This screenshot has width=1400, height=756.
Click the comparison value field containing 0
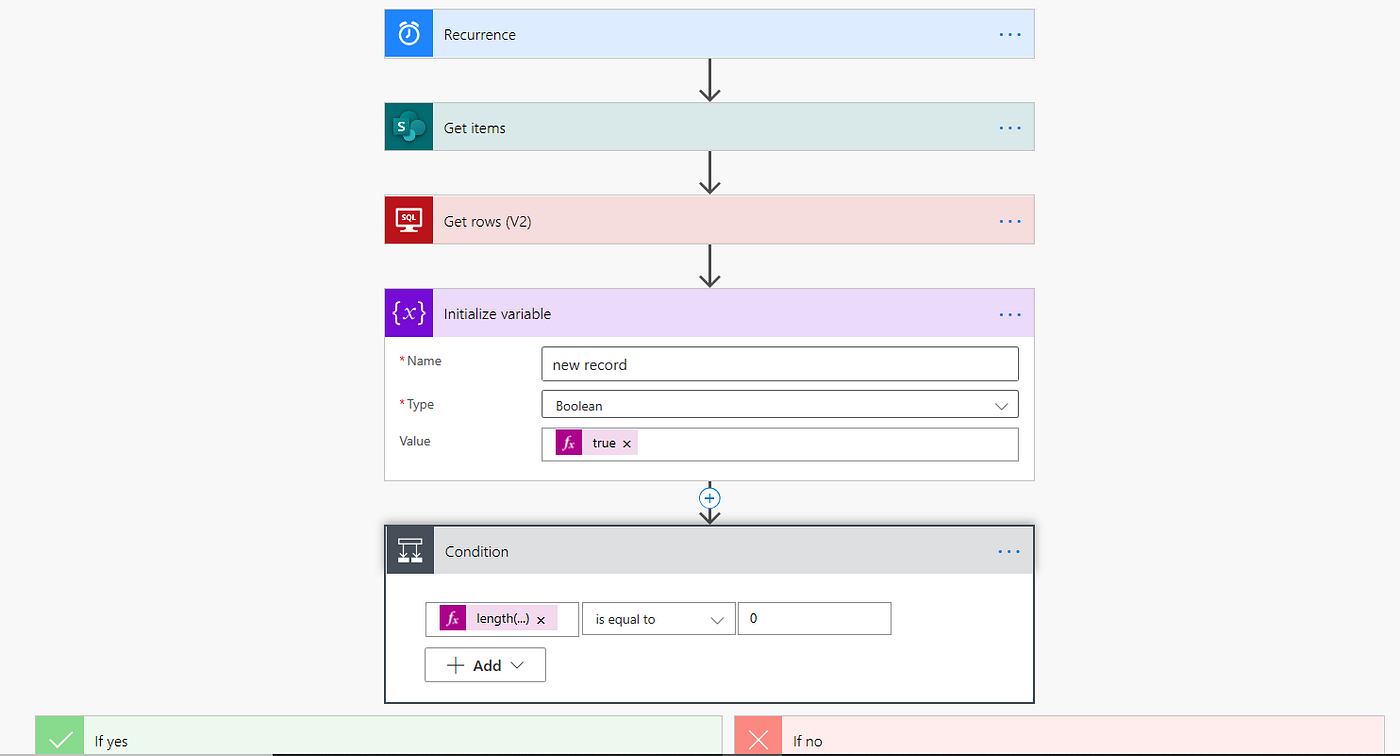(x=814, y=618)
